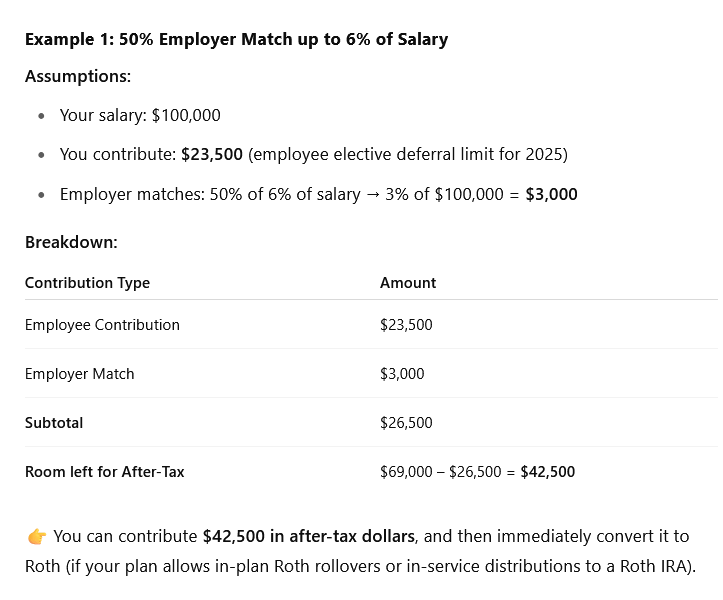Select the Employer Match row label
Screen dimensions: 723x600
(79, 374)
